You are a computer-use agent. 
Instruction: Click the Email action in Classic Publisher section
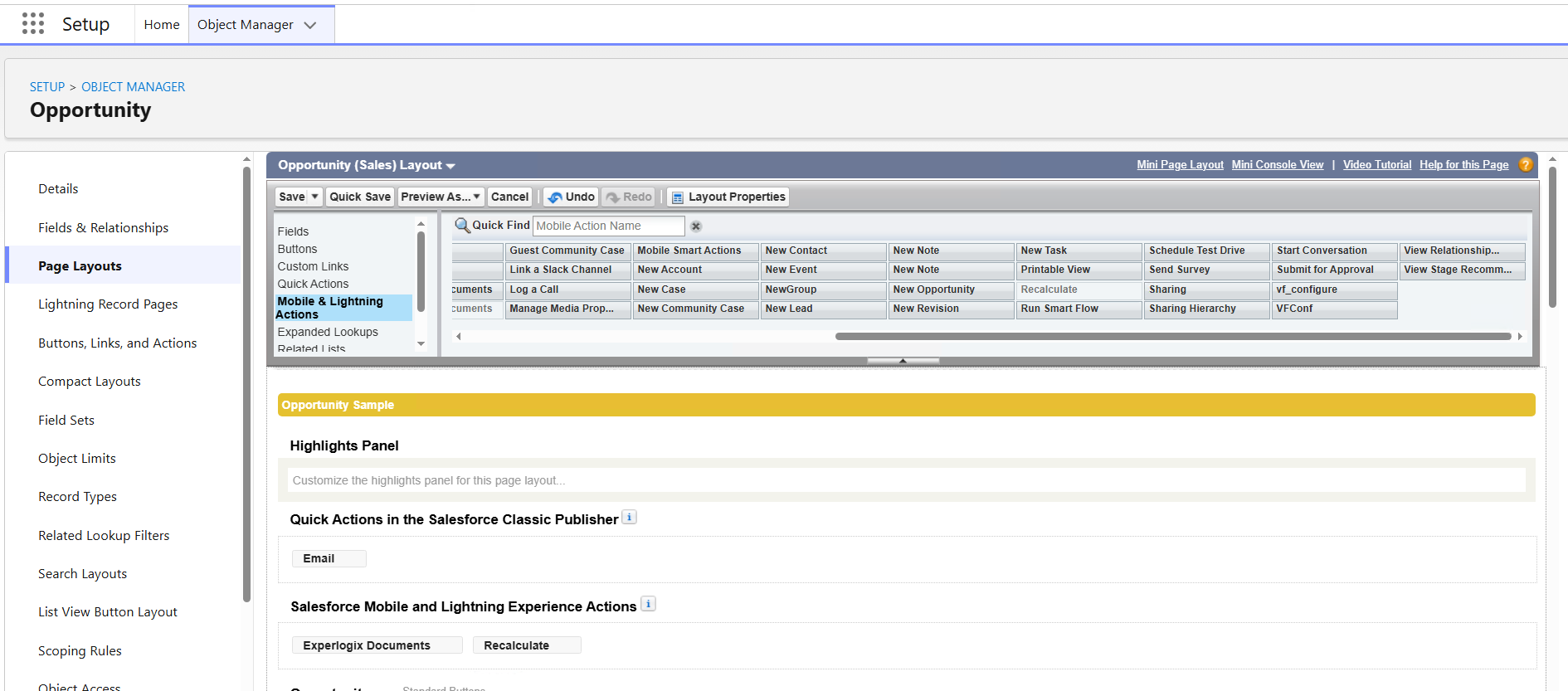(x=329, y=558)
